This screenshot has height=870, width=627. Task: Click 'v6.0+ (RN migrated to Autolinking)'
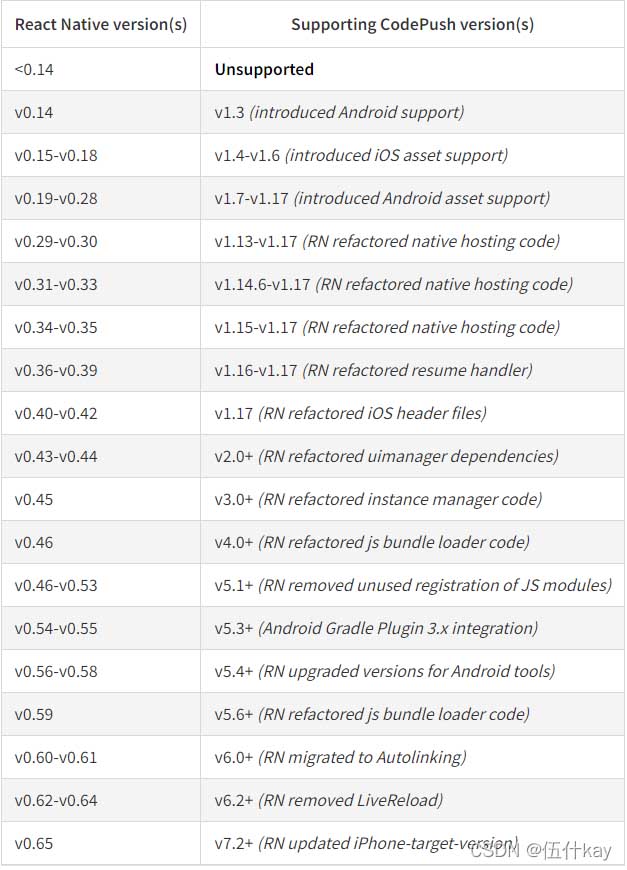click(340, 757)
